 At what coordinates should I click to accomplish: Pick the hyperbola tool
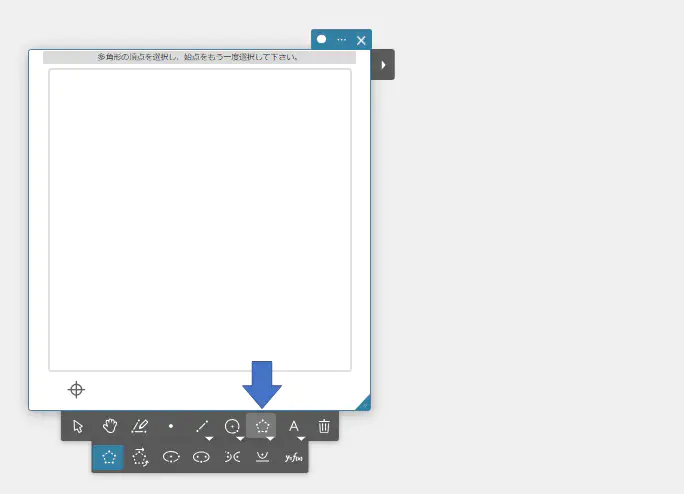click(x=232, y=457)
